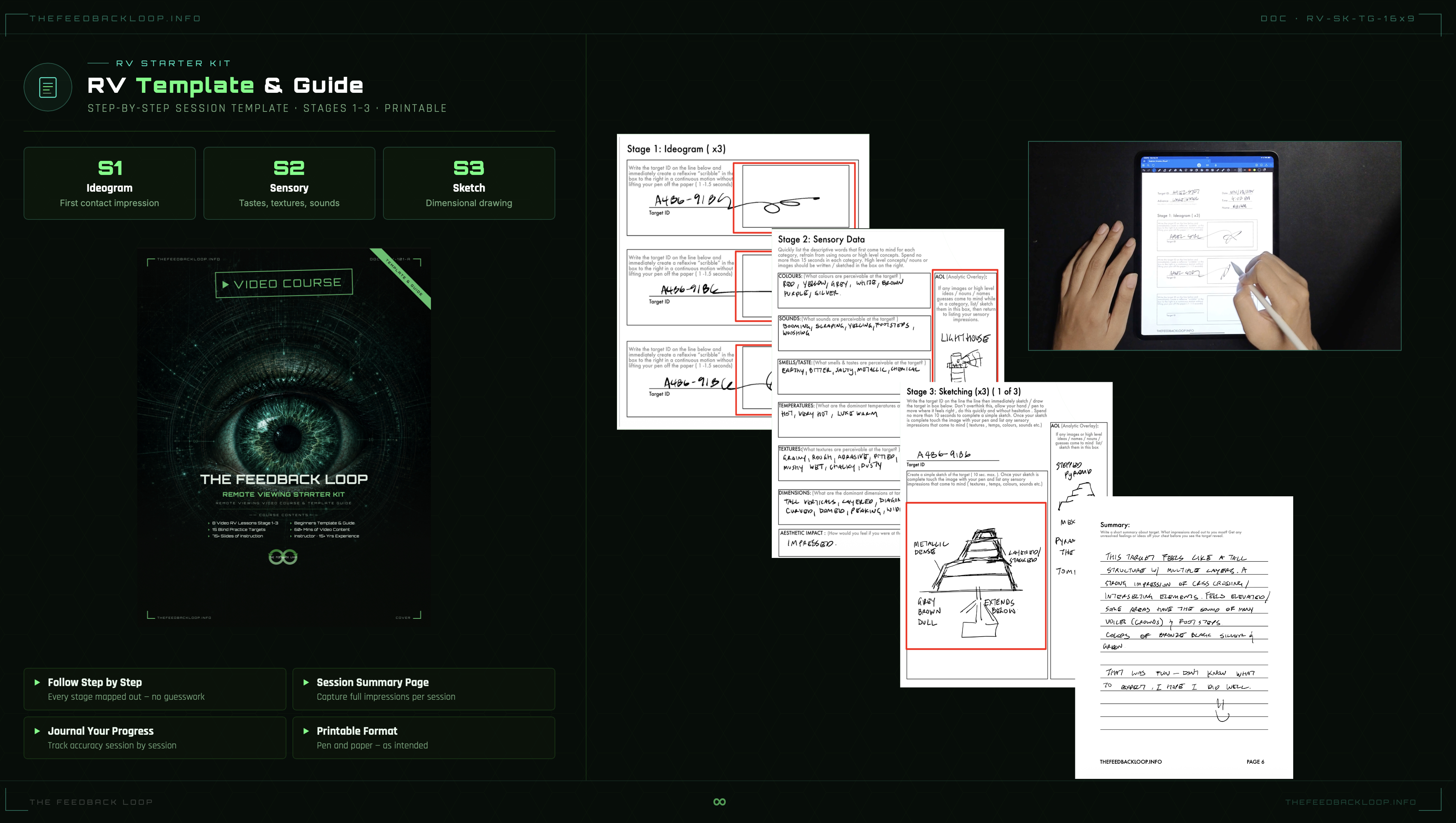Click the SOUNDS field in Stage 2 page

[854, 333]
